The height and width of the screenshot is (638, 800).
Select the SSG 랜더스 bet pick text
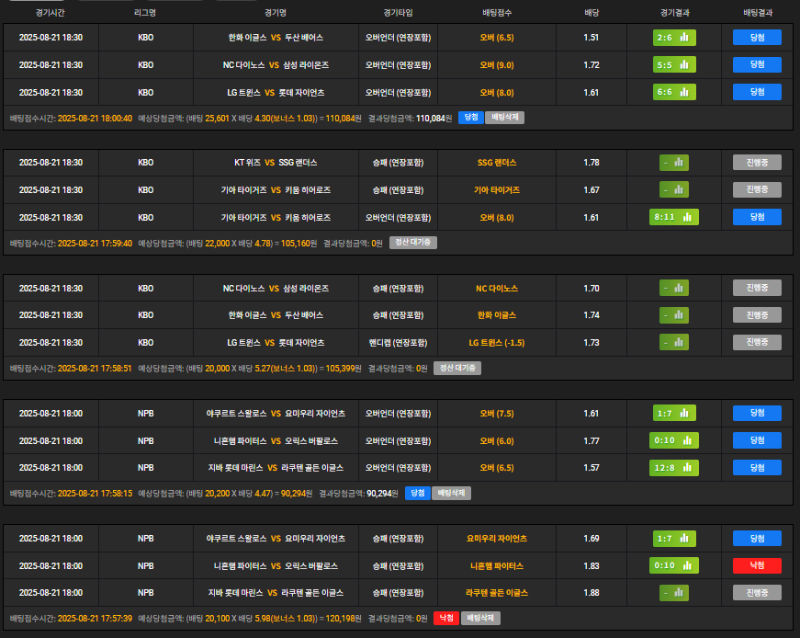[x=497, y=162]
